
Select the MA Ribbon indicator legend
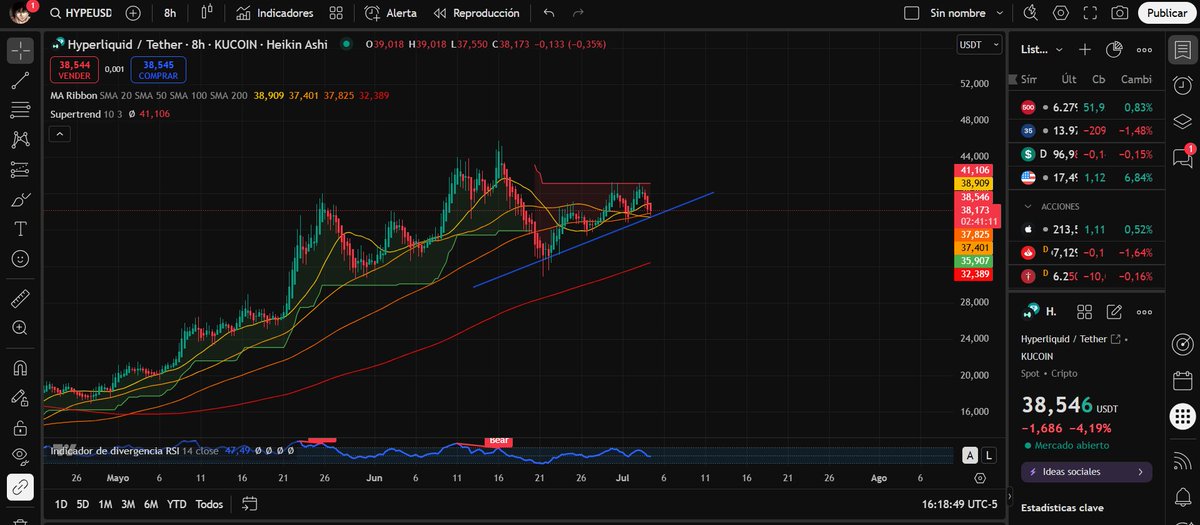[74, 95]
